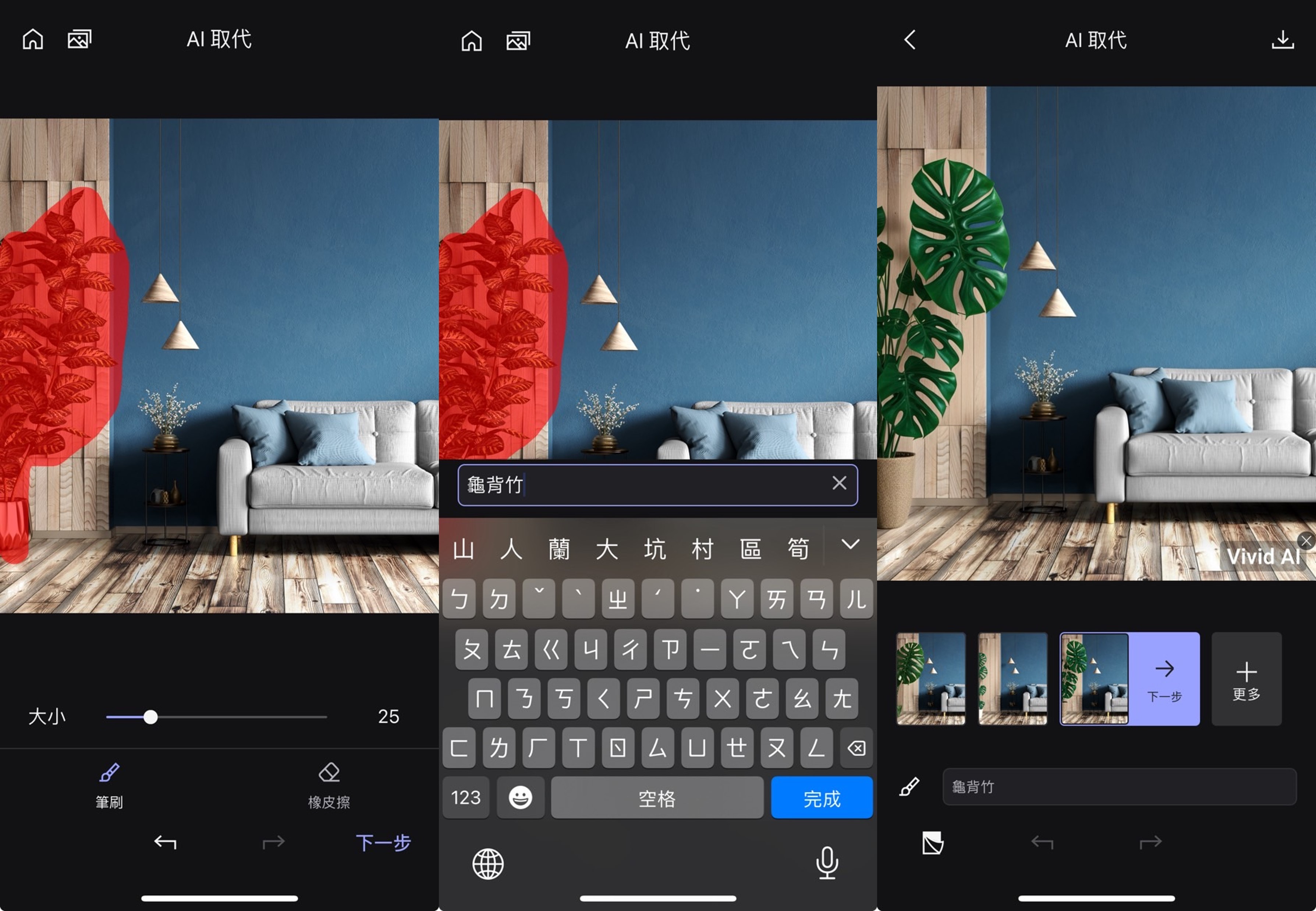This screenshot has width=1316, height=911.
Task: Tap the microphone icon for voice input
Action: coord(827,863)
